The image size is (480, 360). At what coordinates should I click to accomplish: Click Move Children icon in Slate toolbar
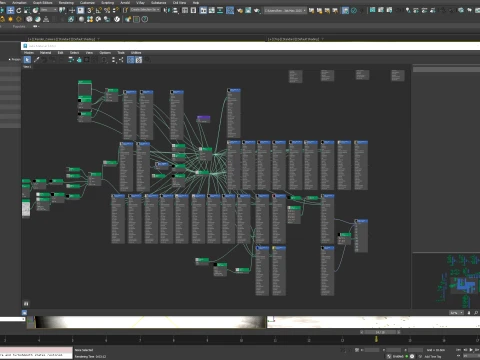click(x=71, y=60)
